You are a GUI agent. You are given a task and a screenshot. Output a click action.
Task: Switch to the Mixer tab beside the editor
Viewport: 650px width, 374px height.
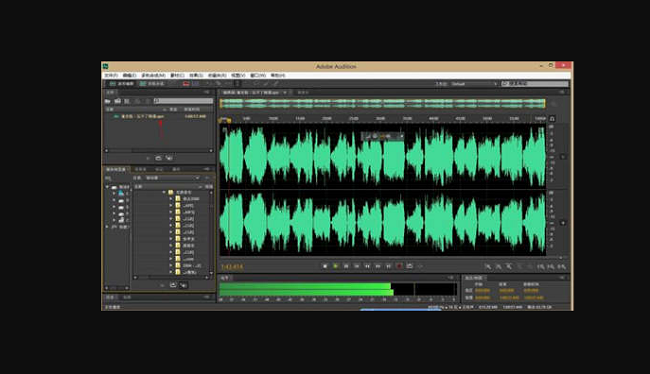click(303, 92)
